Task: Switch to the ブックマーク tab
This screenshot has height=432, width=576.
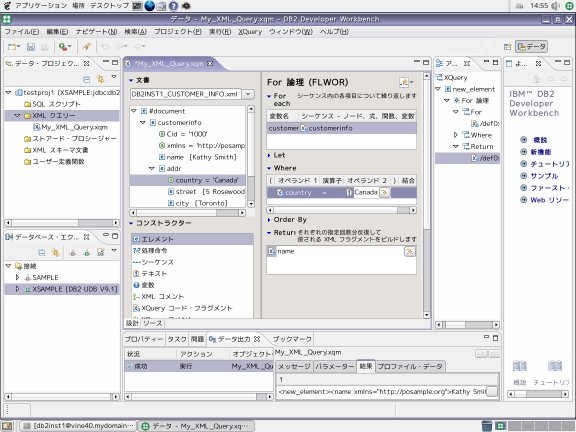Action: pos(292,339)
